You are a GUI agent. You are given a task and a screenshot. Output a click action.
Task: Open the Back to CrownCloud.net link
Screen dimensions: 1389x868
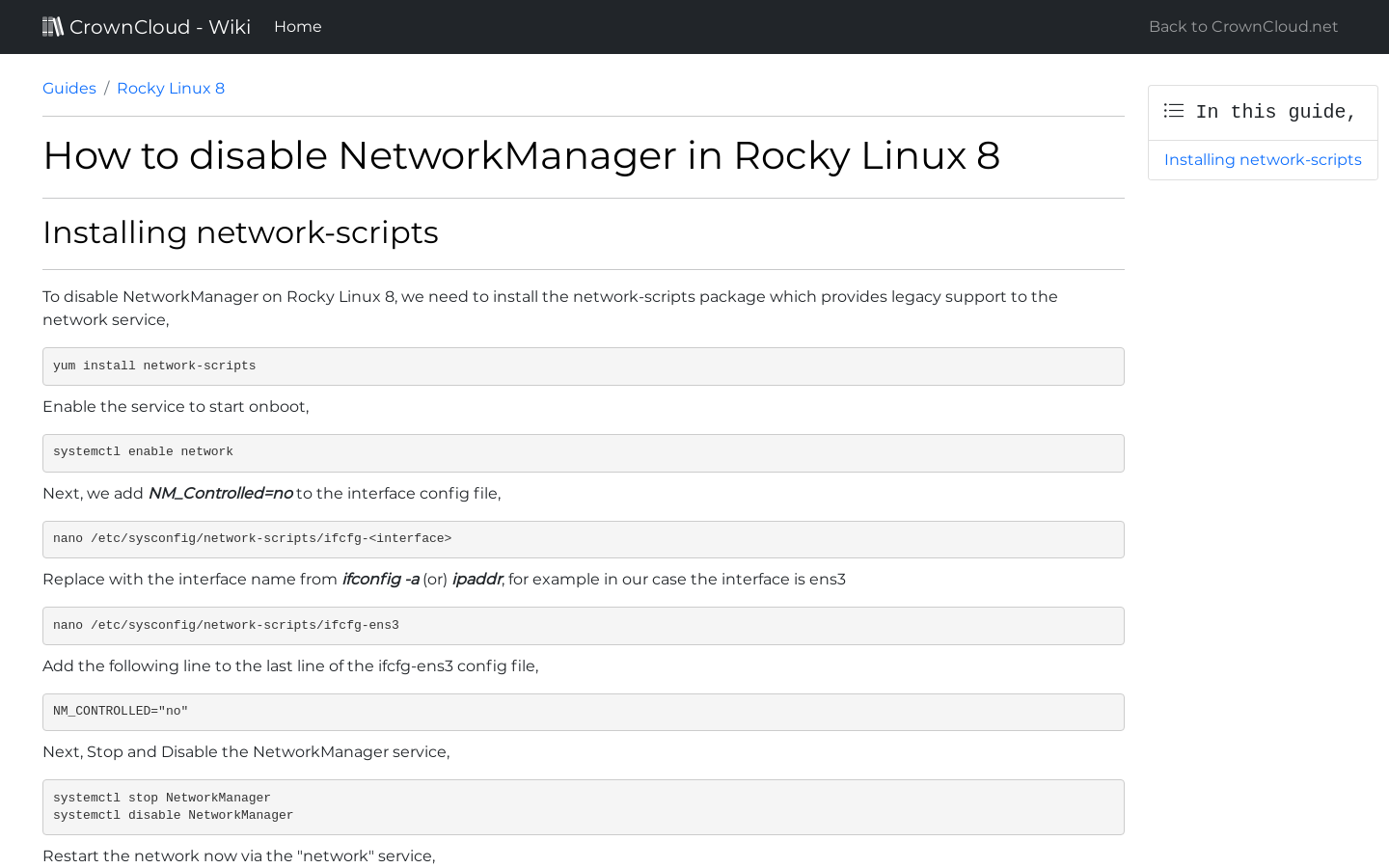pos(1242,27)
